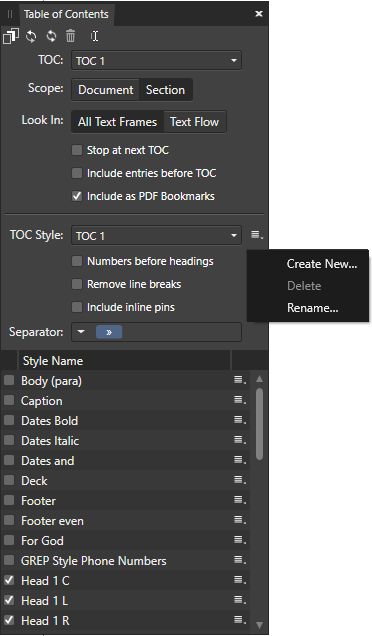Uncheck the Head 1 C style checkbox

coord(9,580)
